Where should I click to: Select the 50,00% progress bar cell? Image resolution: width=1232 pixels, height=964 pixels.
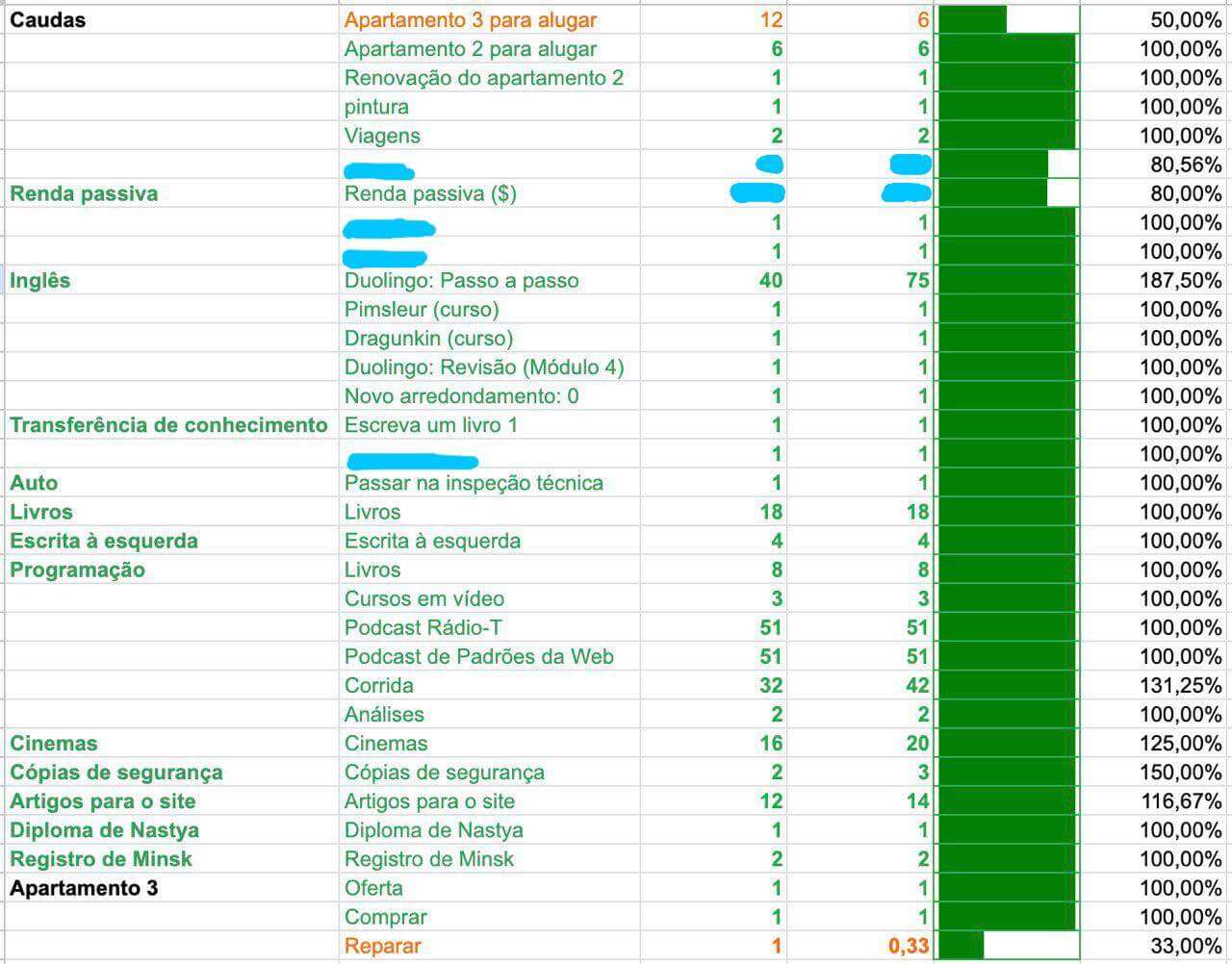1007,20
